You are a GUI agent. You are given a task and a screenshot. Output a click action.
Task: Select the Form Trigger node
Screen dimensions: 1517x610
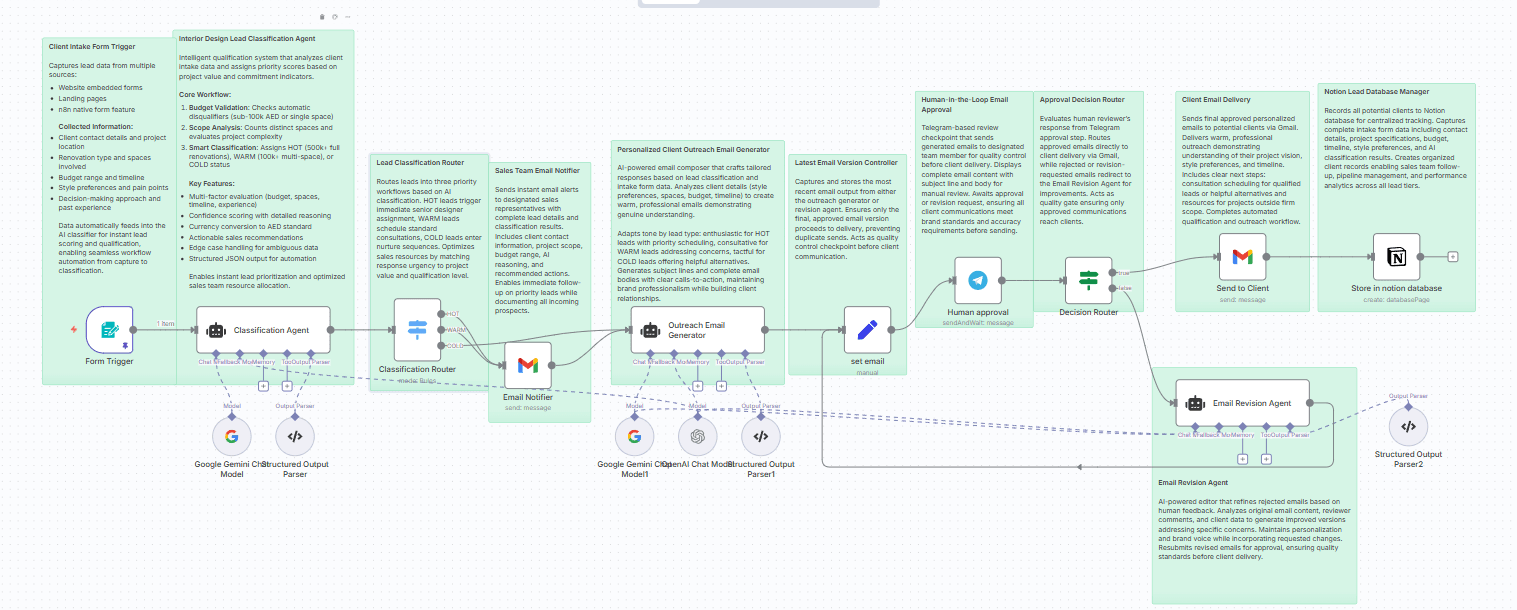pos(109,330)
